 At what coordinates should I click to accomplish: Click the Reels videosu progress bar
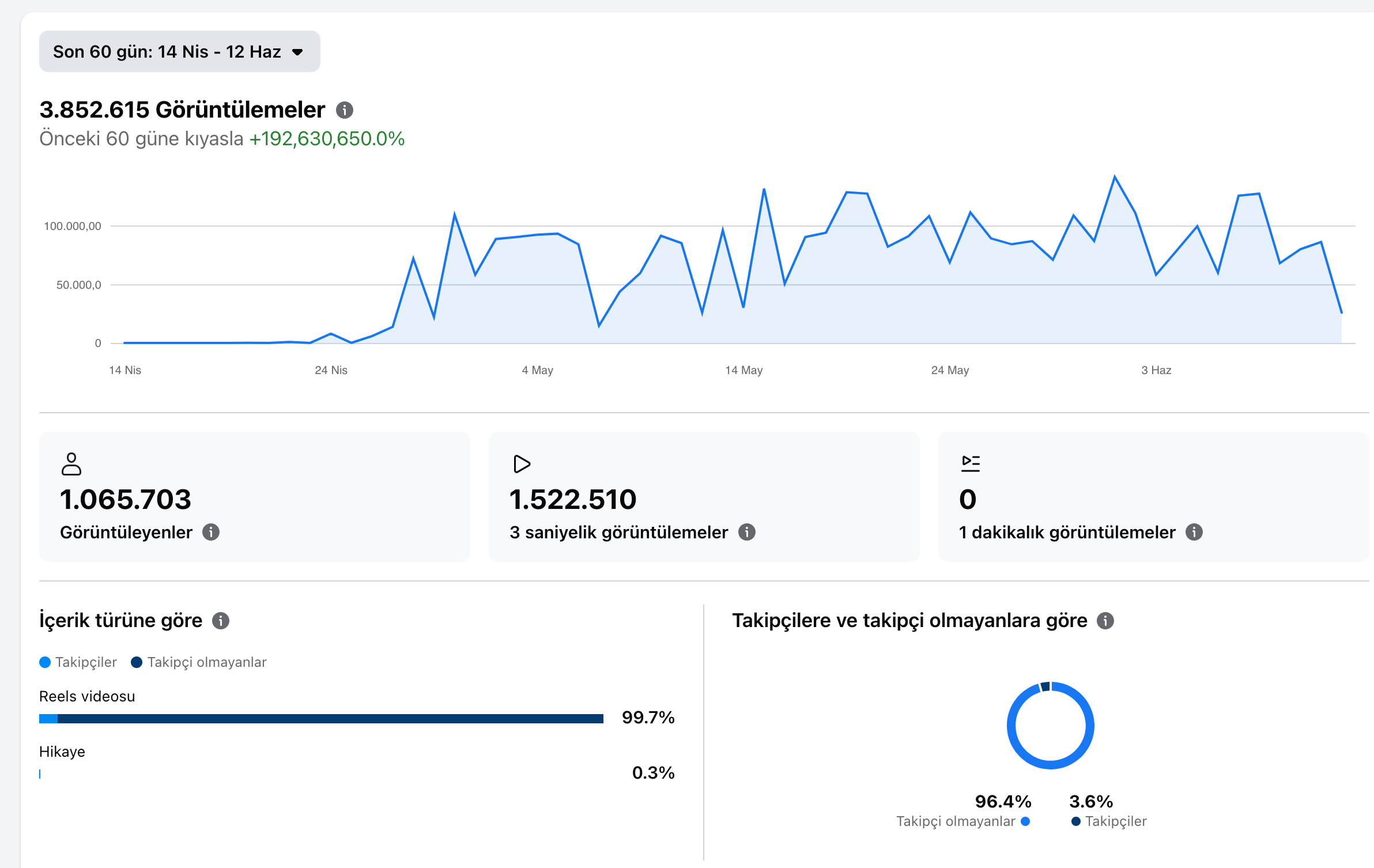[321, 719]
